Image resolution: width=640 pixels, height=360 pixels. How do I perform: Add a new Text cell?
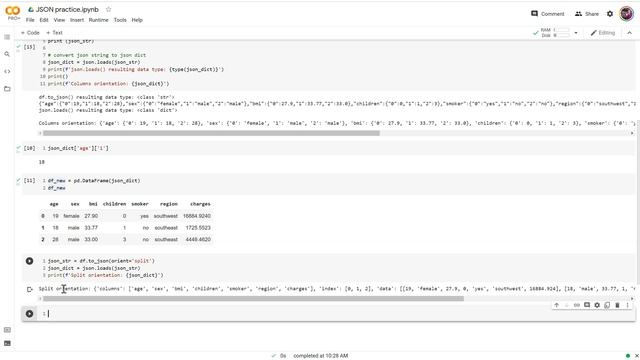click(x=54, y=33)
